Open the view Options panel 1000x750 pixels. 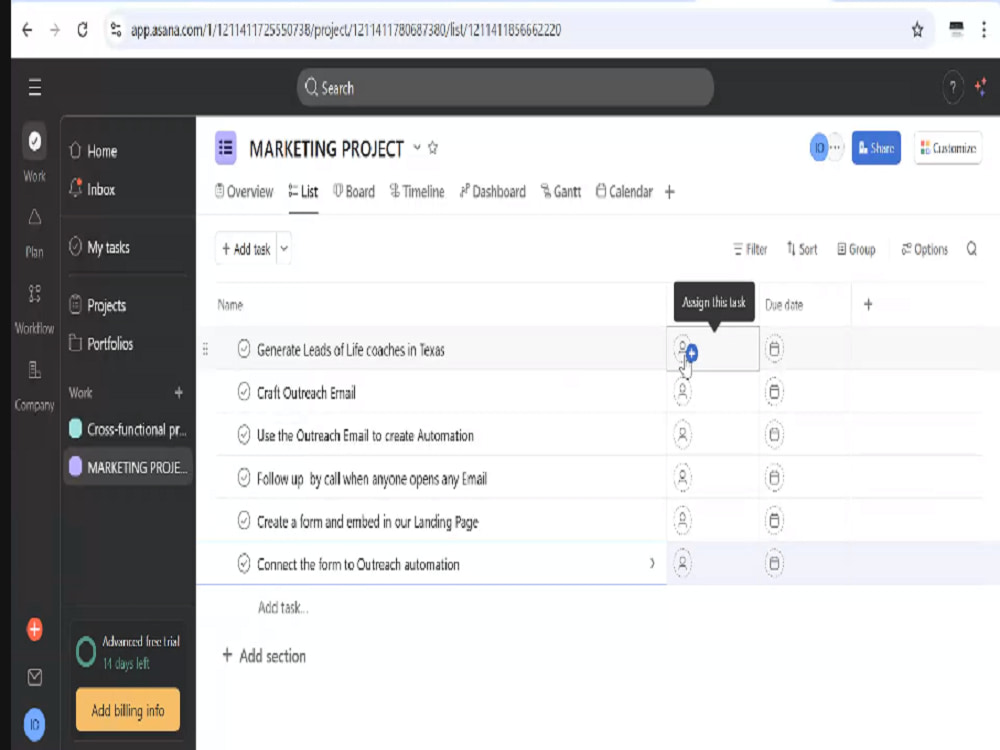point(925,249)
